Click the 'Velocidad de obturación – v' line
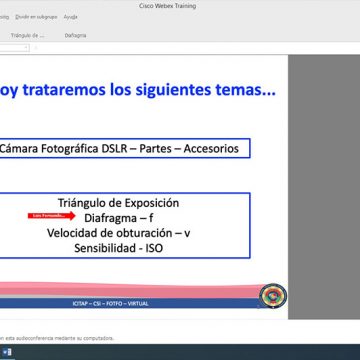Image resolution: width=360 pixels, height=360 pixels. pos(118,233)
